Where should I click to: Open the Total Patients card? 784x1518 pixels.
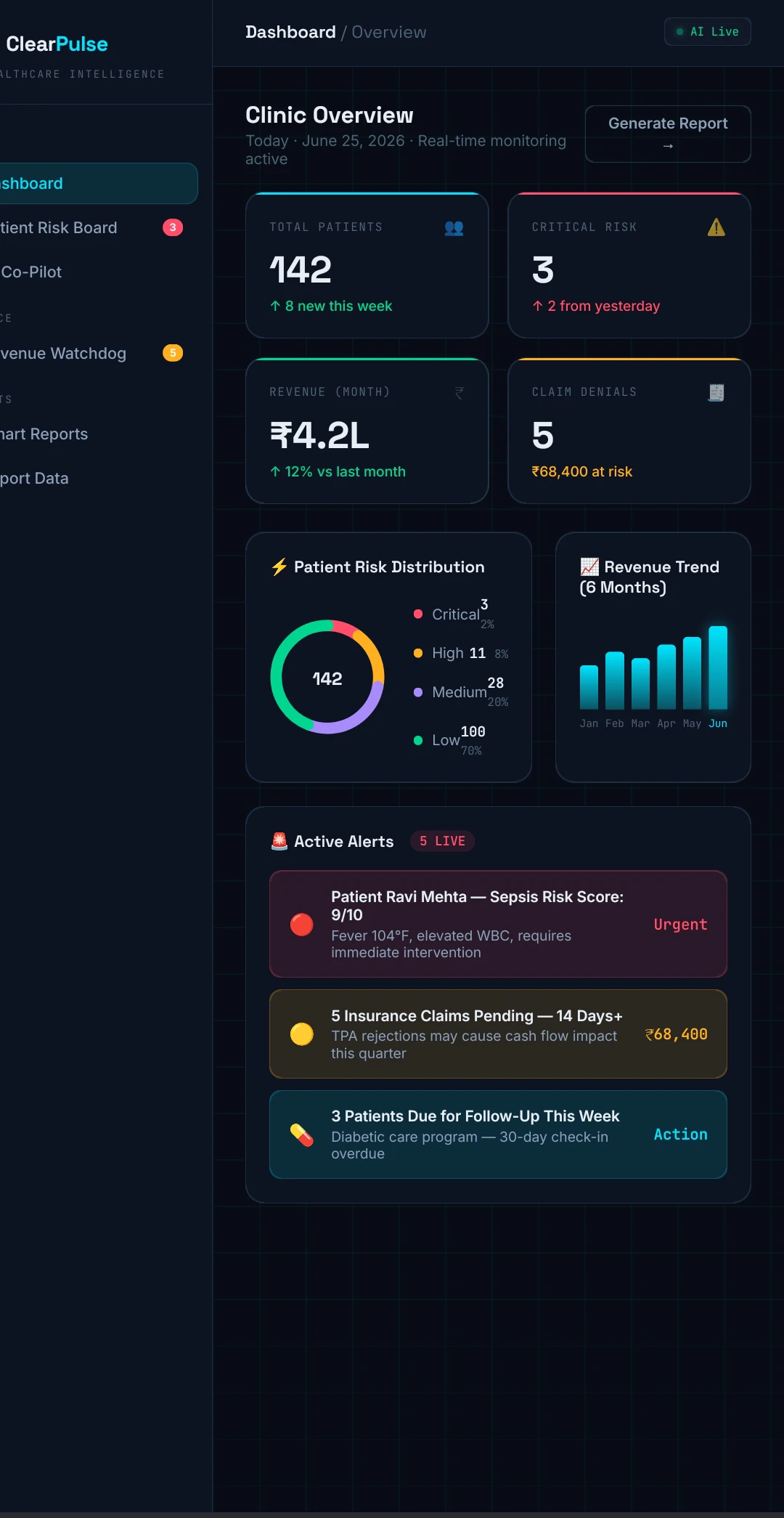coord(367,266)
